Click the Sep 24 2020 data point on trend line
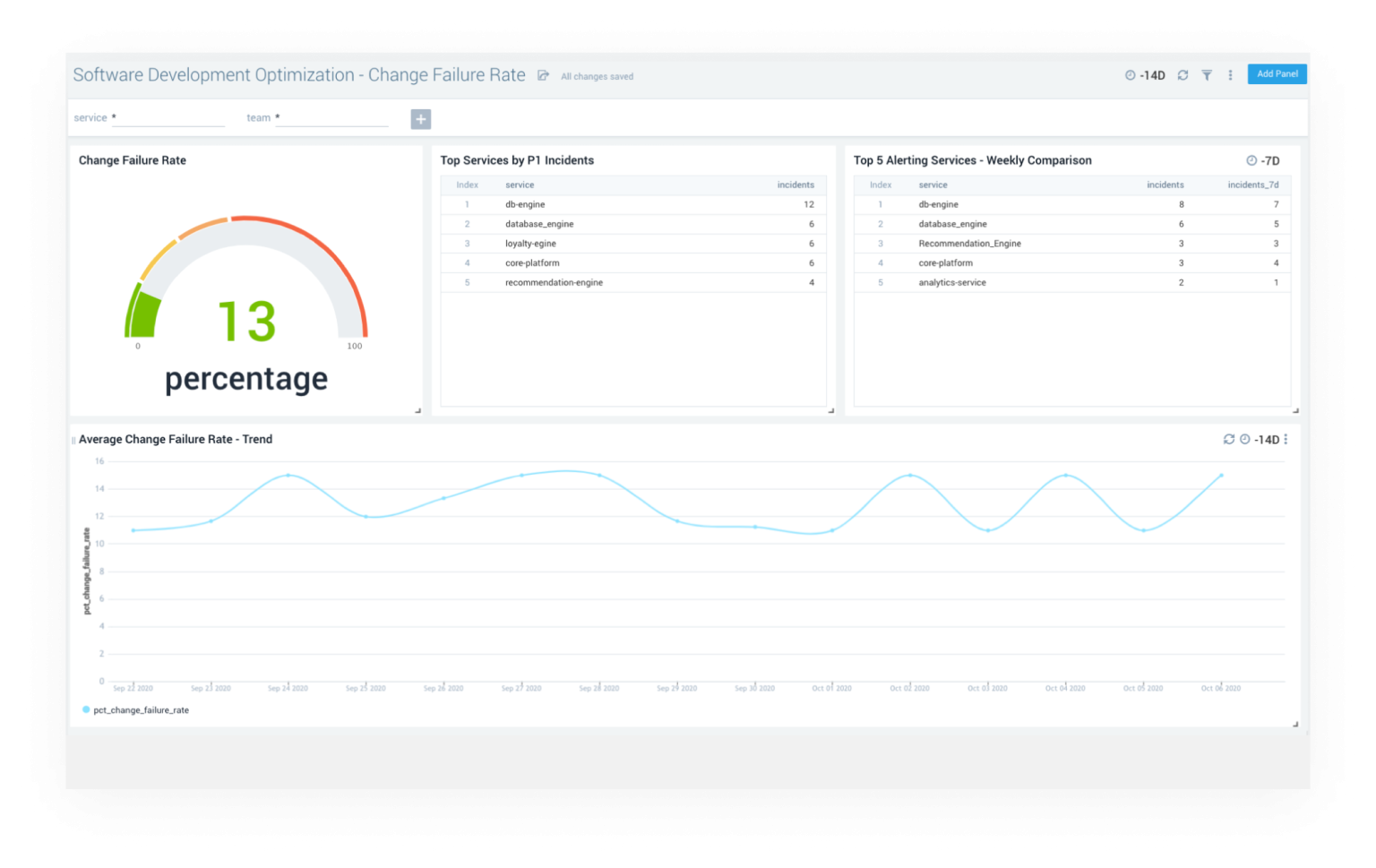The width and height of the screenshot is (1376, 868). coord(288,476)
